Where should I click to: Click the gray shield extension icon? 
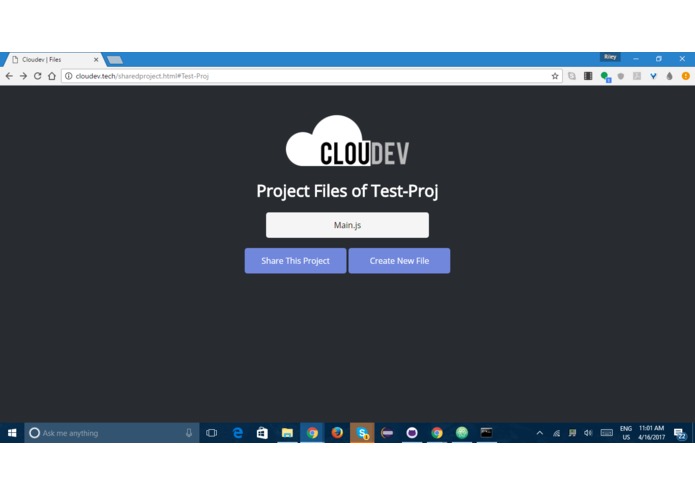[621, 76]
